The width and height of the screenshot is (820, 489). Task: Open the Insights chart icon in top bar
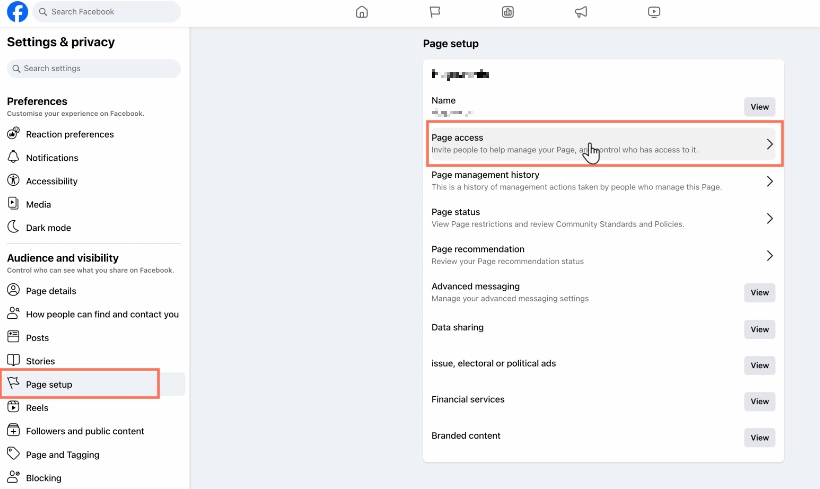pos(508,12)
